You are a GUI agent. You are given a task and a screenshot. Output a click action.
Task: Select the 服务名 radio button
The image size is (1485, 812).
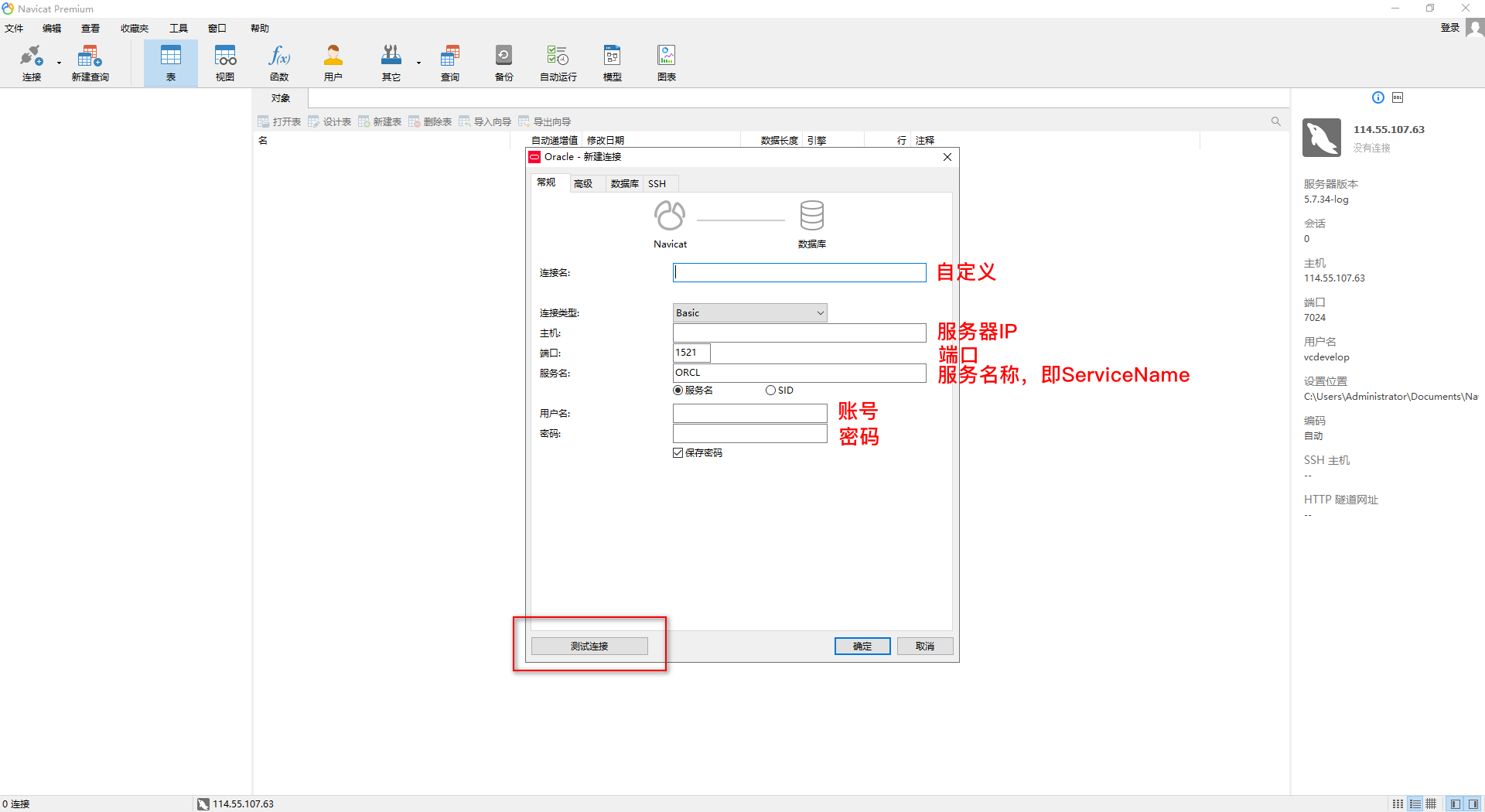678,391
